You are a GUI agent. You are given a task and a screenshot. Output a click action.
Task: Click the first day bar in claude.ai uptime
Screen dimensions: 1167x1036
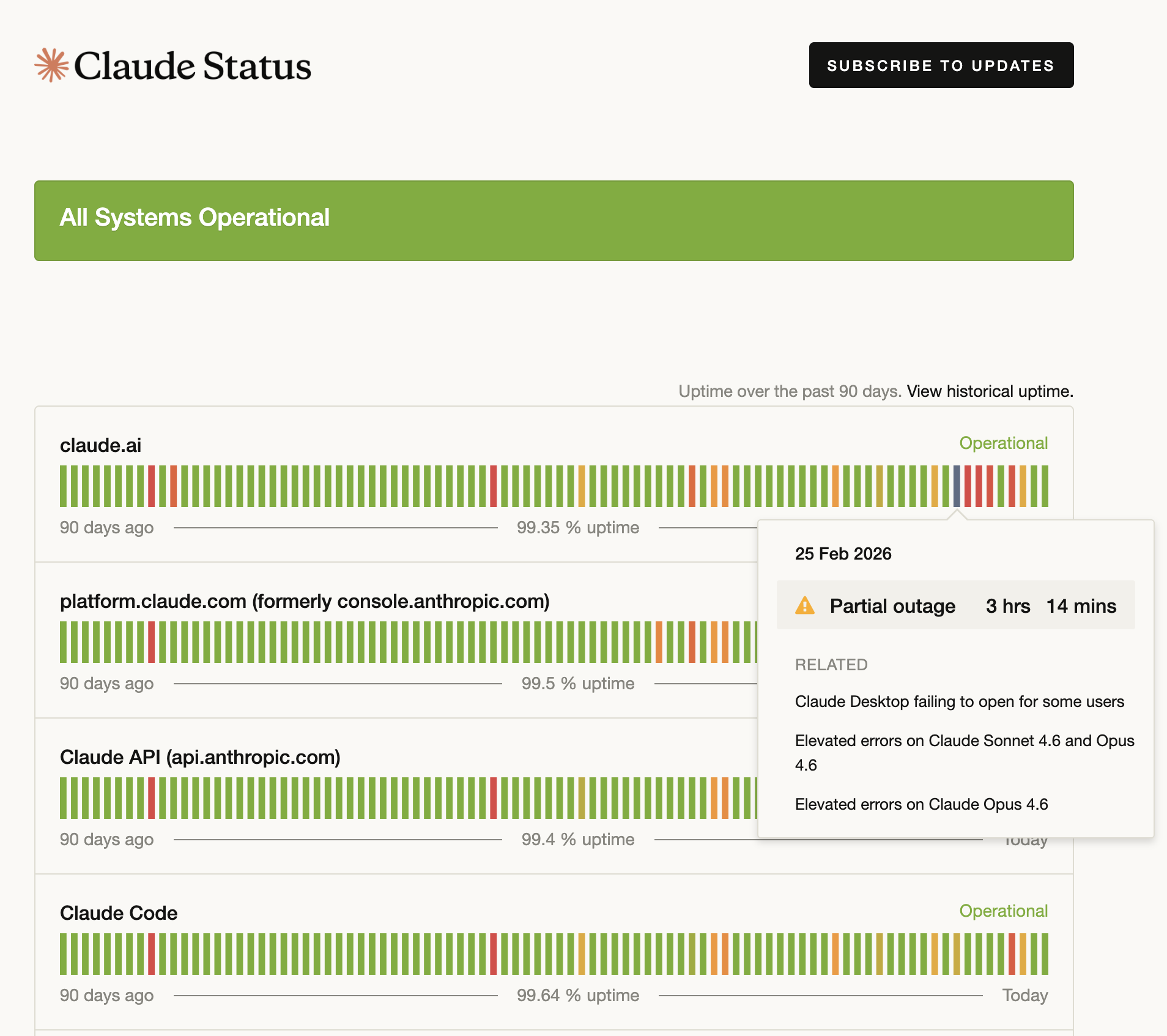click(x=63, y=486)
